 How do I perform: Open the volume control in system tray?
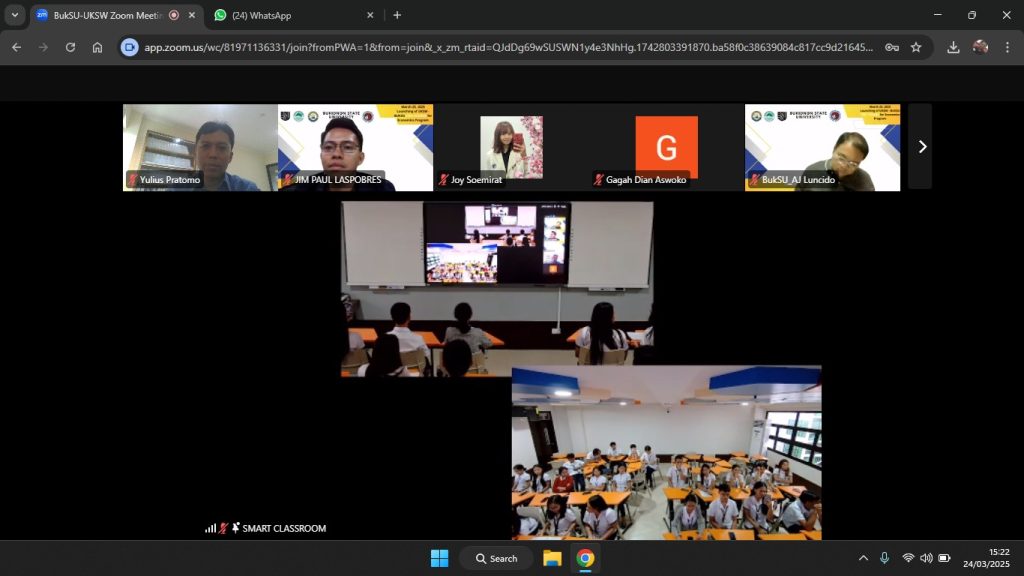[926, 558]
